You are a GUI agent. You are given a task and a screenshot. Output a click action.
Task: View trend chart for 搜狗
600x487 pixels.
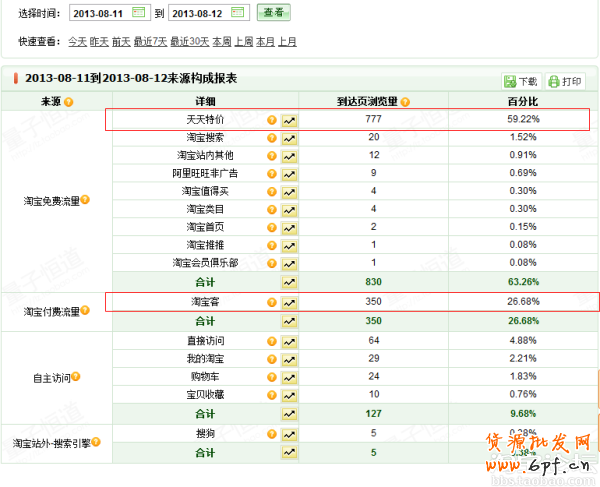click(x=289, y=435)
